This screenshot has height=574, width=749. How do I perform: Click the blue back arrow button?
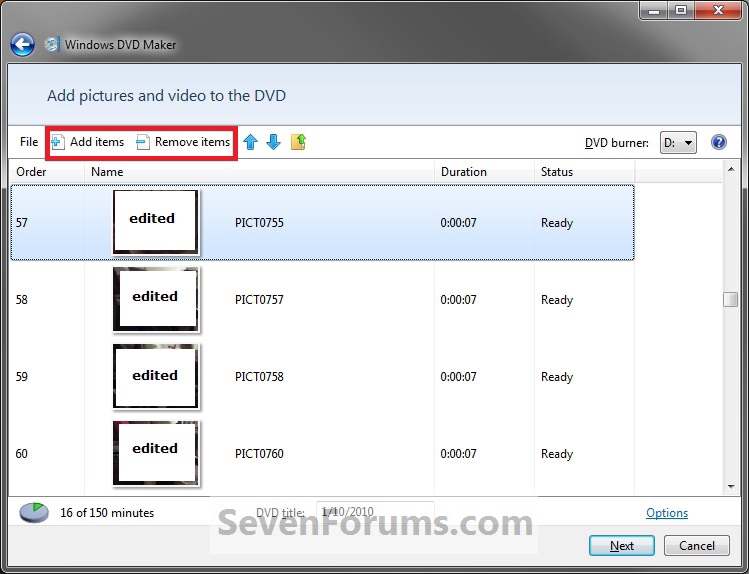pyautogui.click(x=22, y=45)
